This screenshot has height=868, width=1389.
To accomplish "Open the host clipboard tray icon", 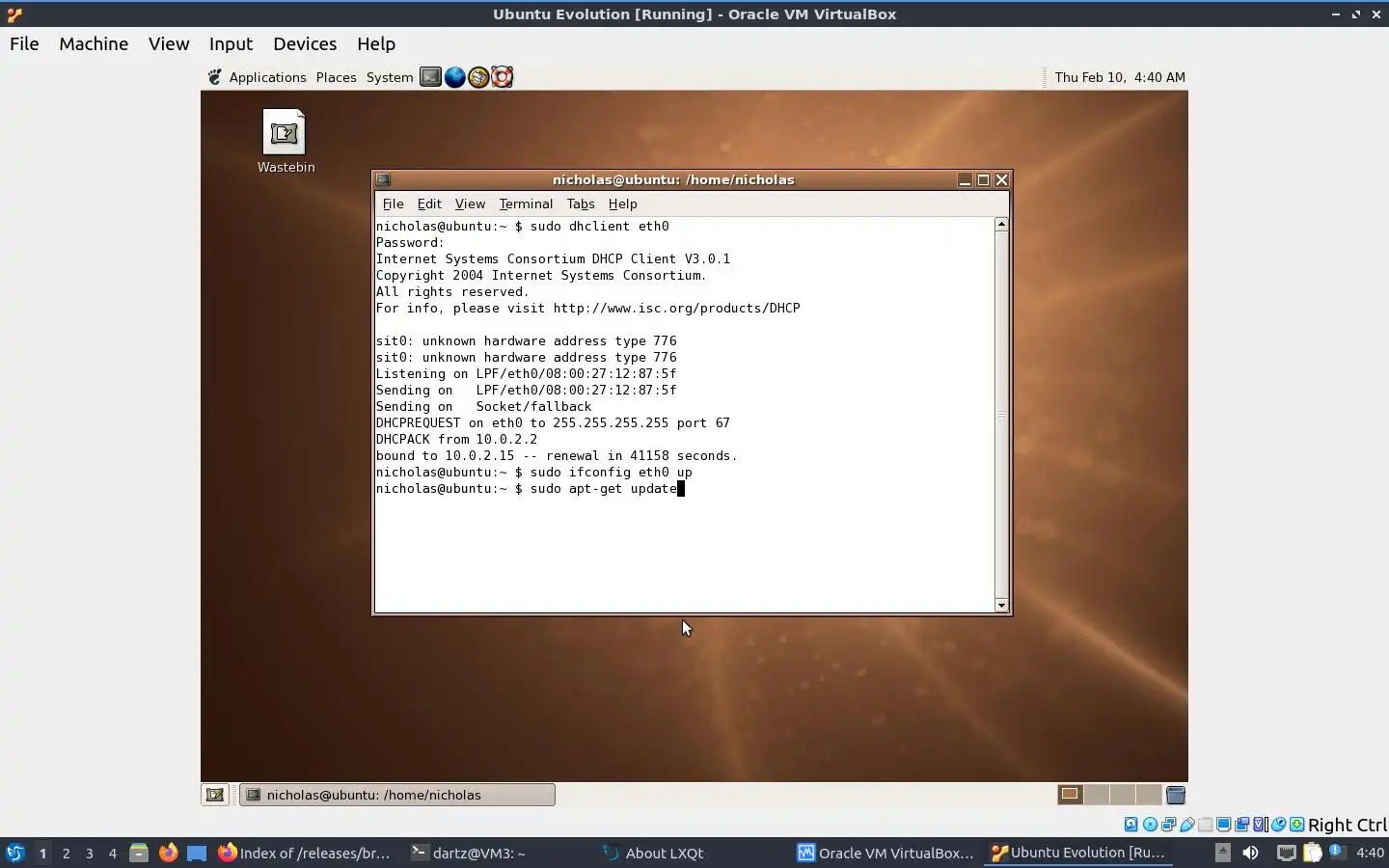I will tap(1312, 853).
